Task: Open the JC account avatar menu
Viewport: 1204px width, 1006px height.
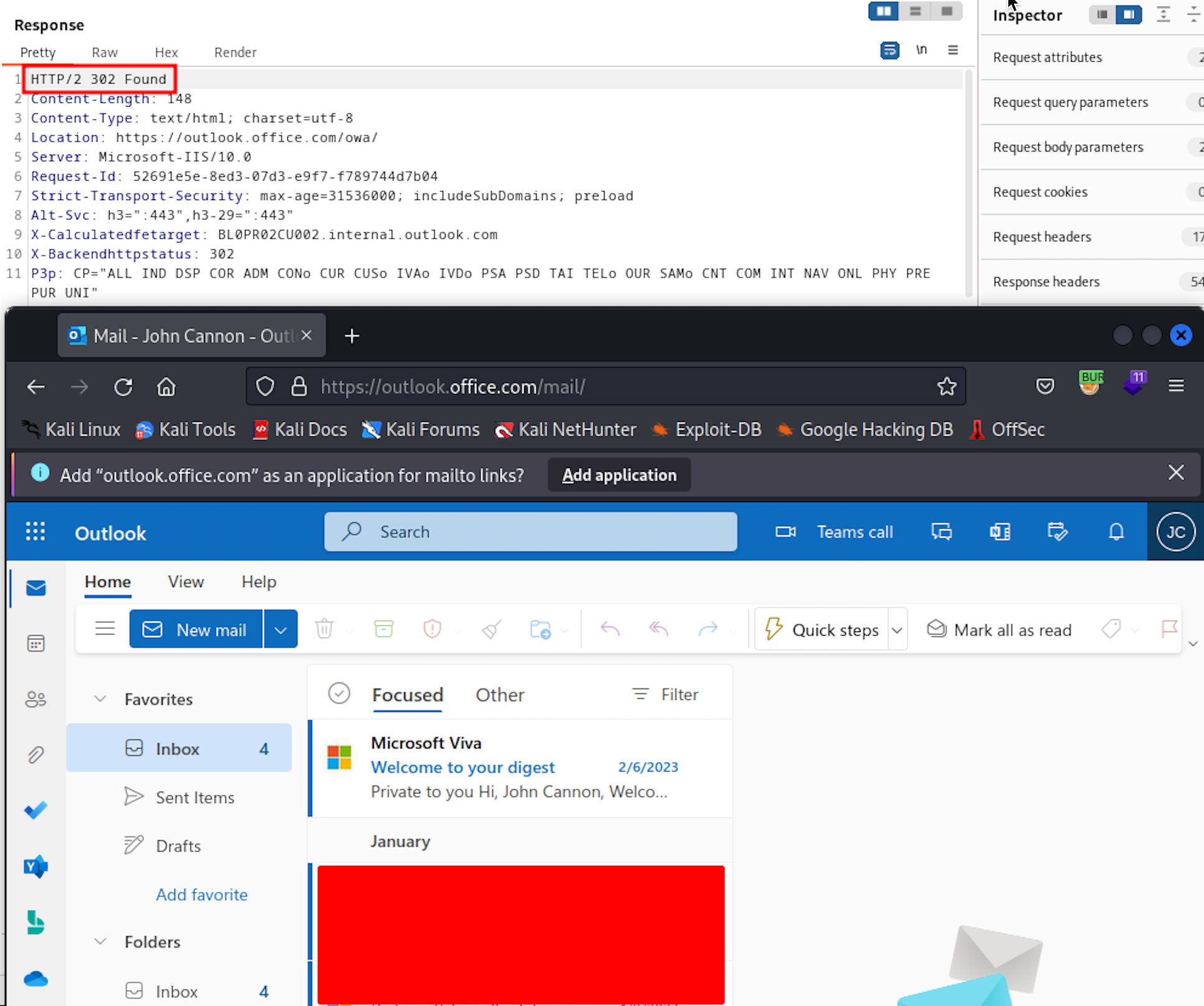Action: [1175, 532]
